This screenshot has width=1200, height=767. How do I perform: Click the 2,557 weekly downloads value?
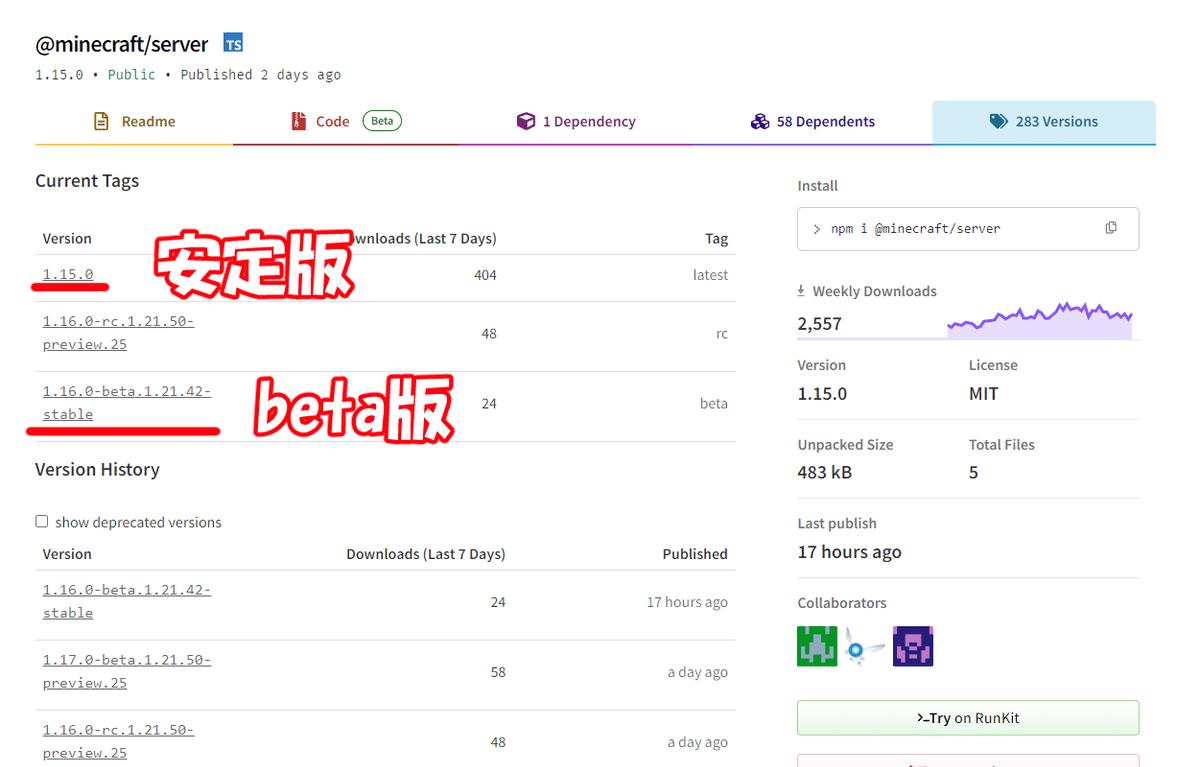point(820,324)
